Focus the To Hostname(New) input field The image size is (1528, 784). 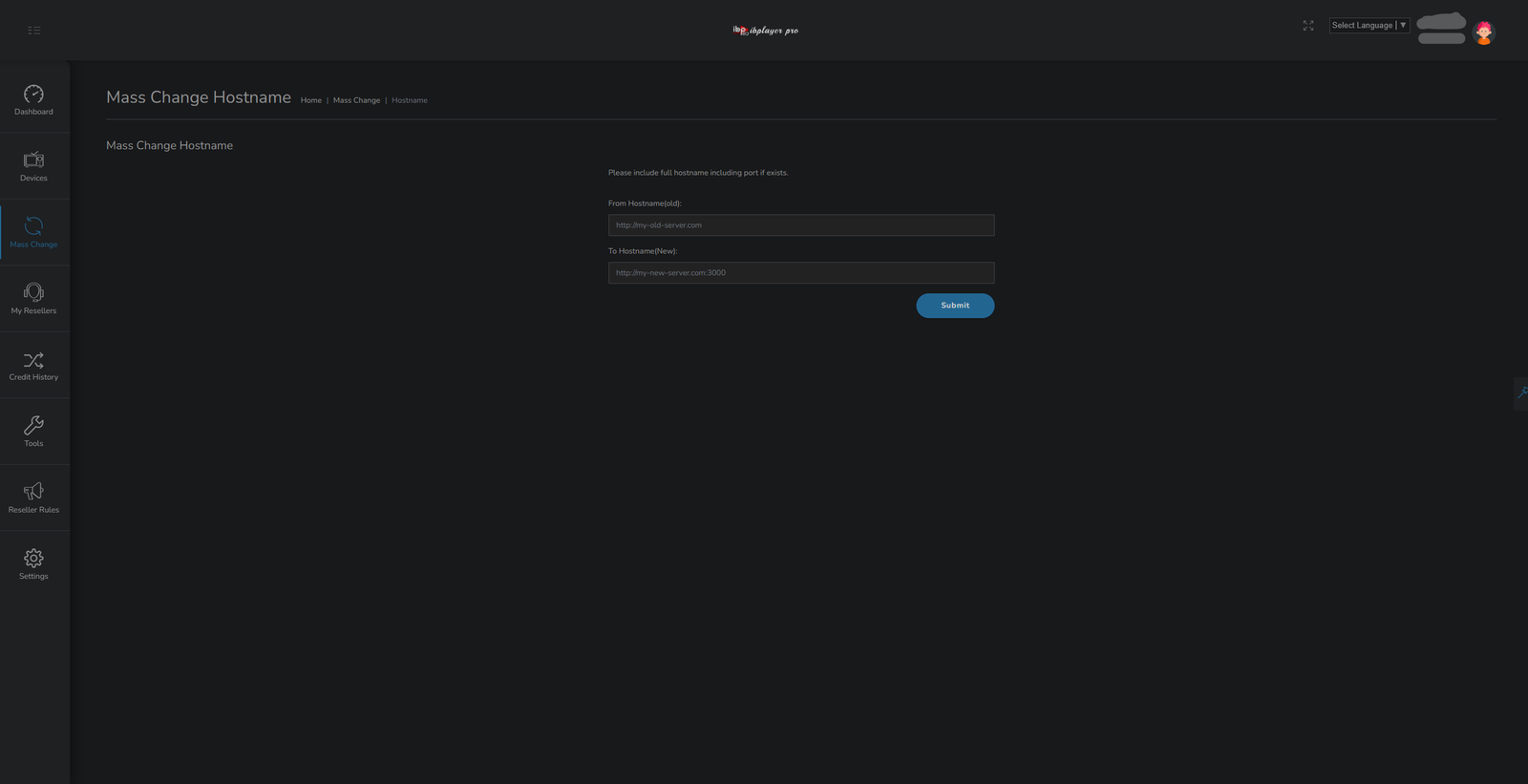tap(801, 273)
